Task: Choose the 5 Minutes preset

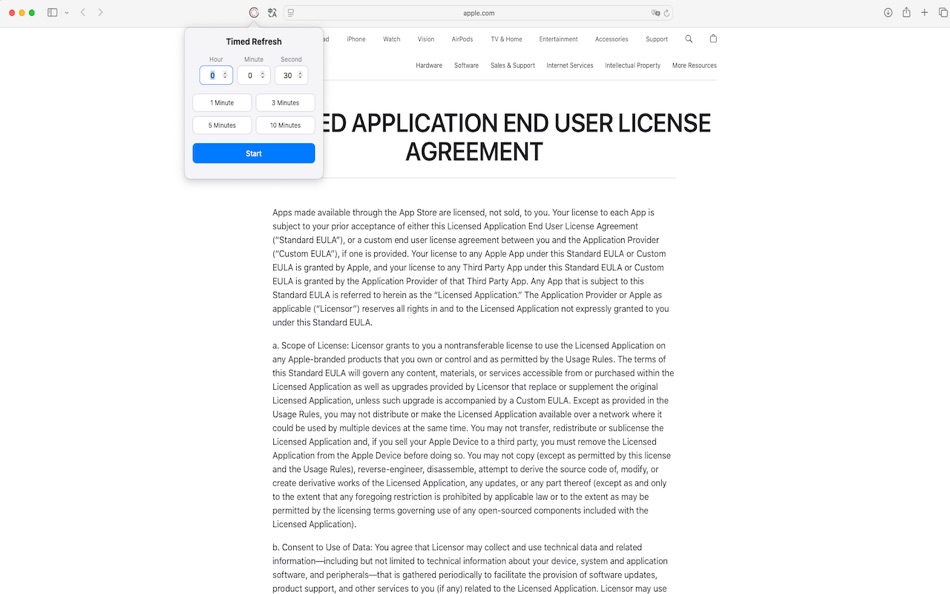Action: point(221,125)
